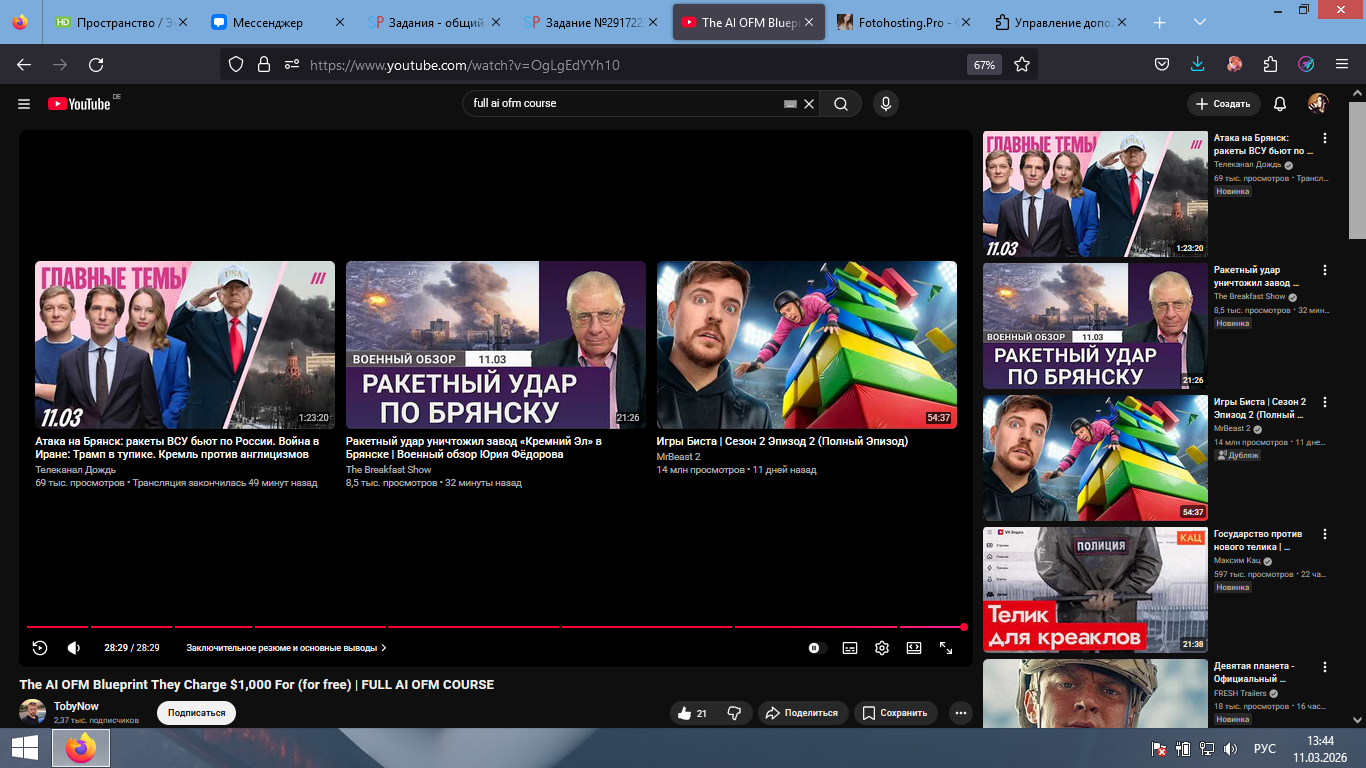Click the video progress bar scrubber
The height and width of the screenshot is (768, 1366).
[963, 627]
